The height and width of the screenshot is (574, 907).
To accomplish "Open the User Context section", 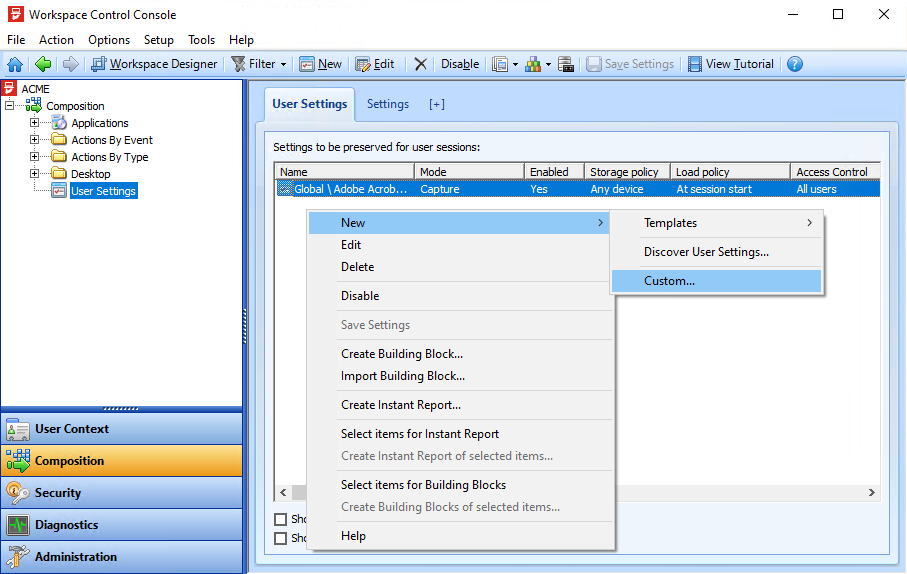I will (x=72, y=429).
